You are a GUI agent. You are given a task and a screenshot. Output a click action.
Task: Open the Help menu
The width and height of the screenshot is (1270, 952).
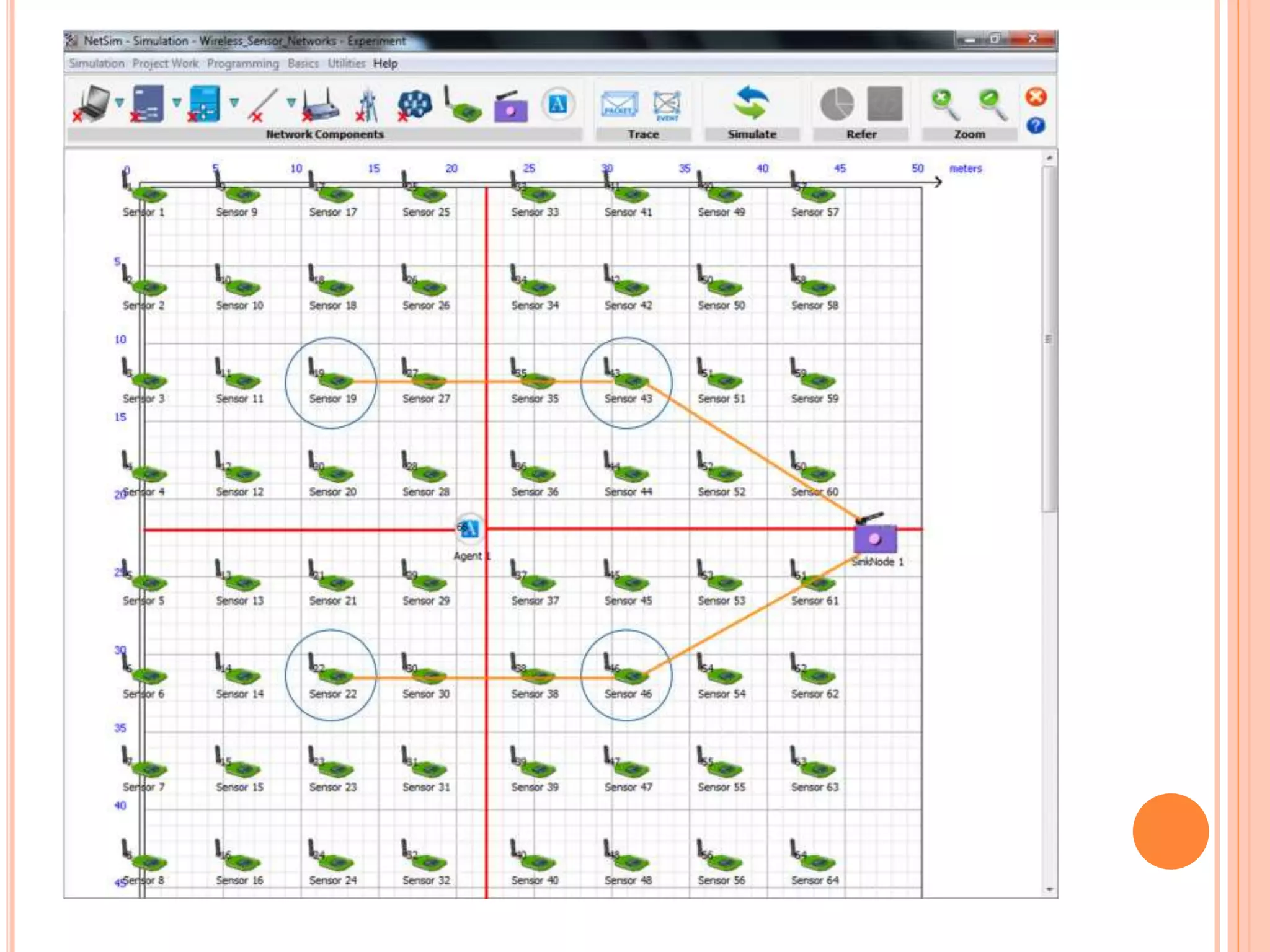click(x=385, y=63)
